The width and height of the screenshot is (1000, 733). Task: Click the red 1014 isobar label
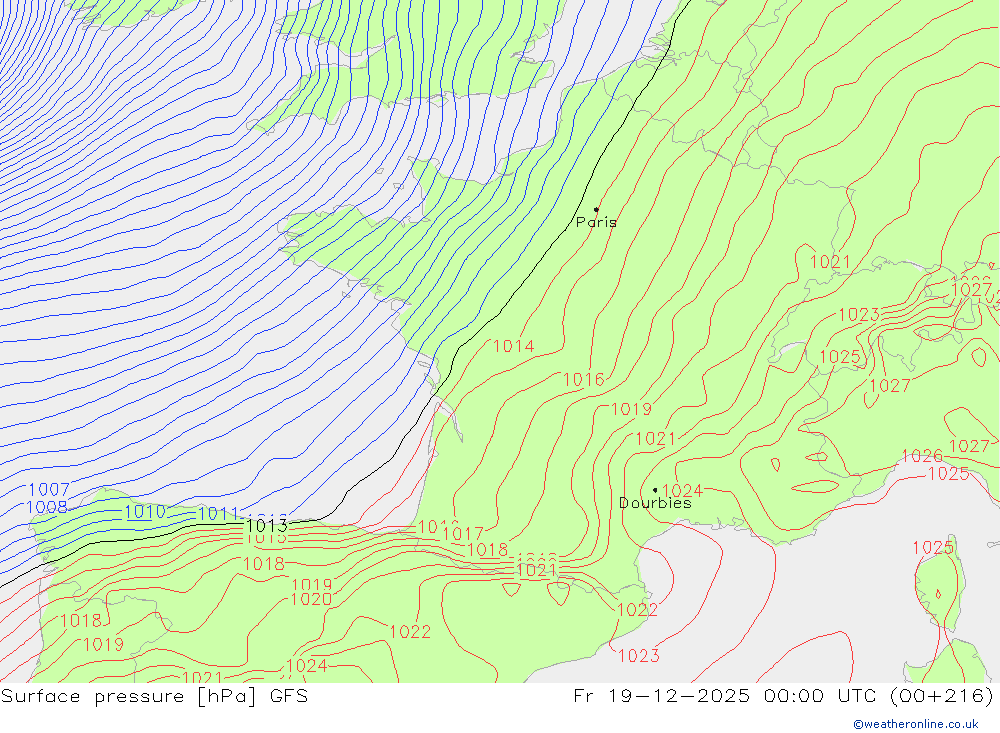point(513,346)
